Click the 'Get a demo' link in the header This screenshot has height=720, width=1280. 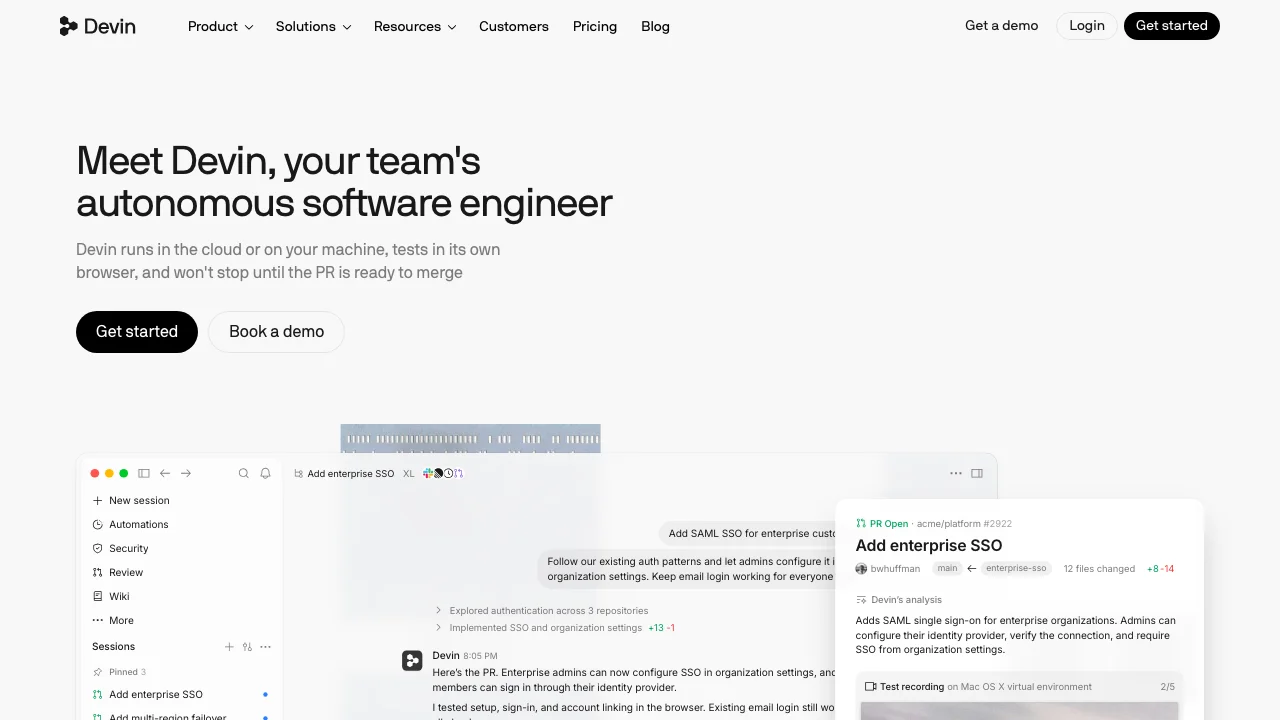click(x=1001, y=26)
